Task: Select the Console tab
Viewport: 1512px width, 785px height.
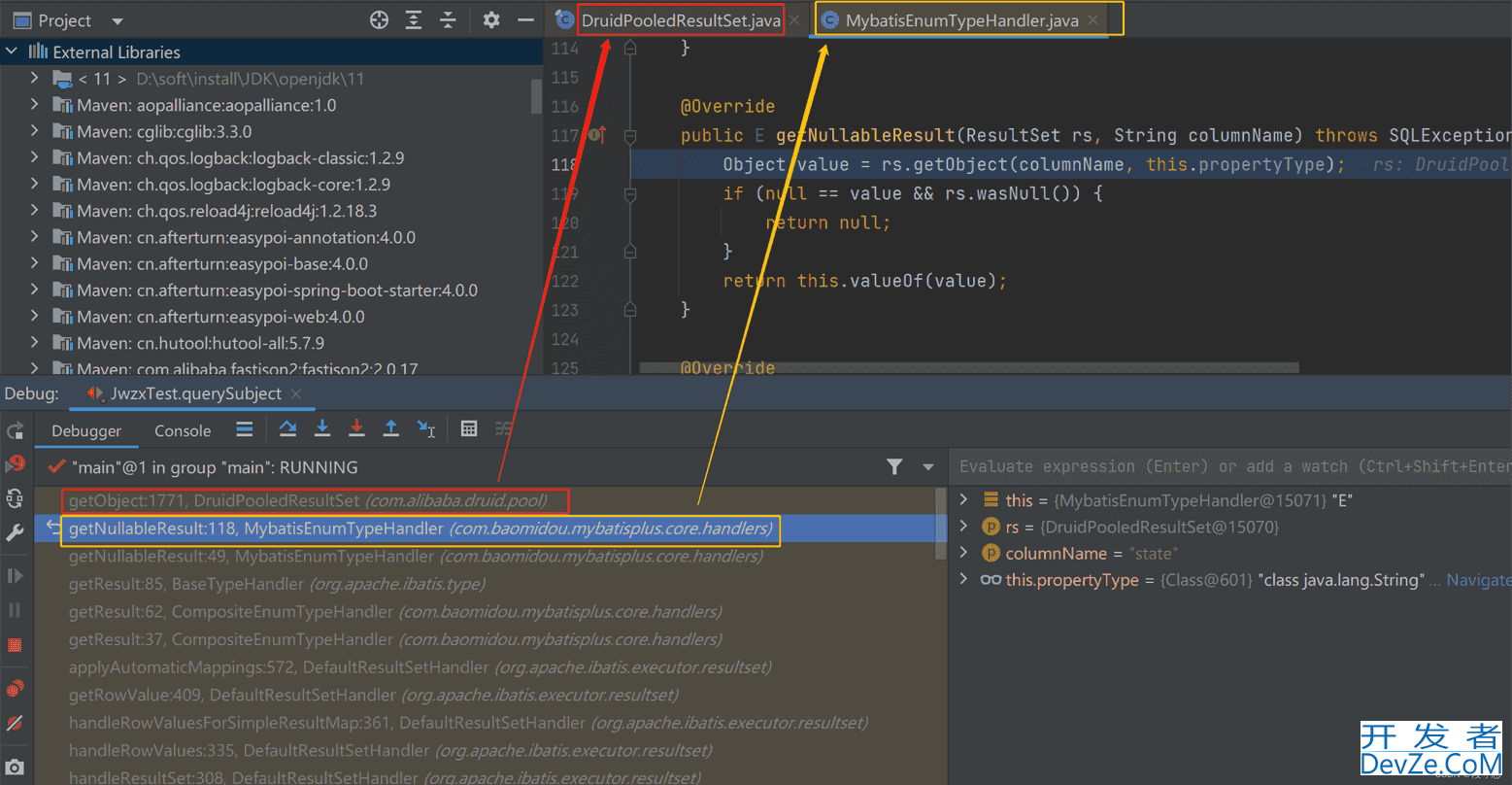Action: pos(183,430)
